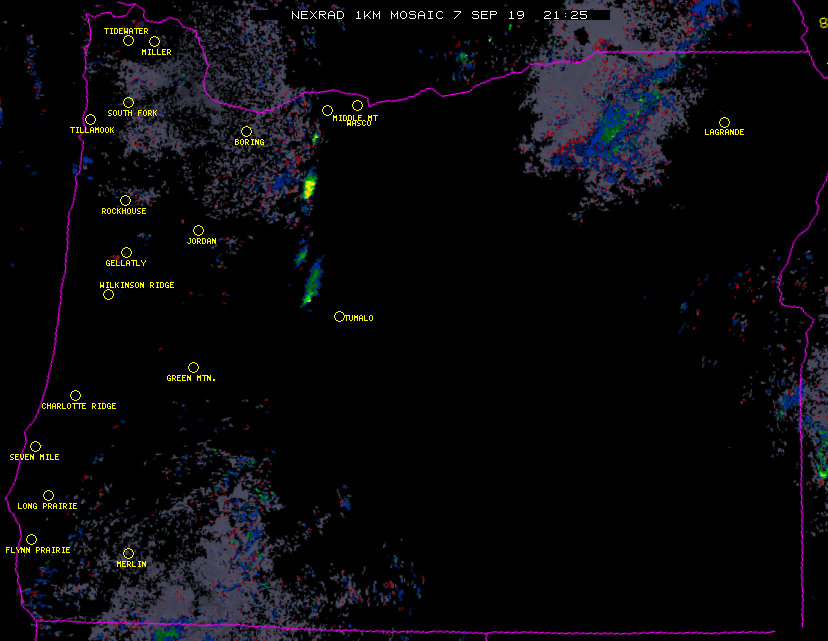Click the South Fork station marker
The width and height of the screenshot is (828, 641).
[x=128, y=102]
